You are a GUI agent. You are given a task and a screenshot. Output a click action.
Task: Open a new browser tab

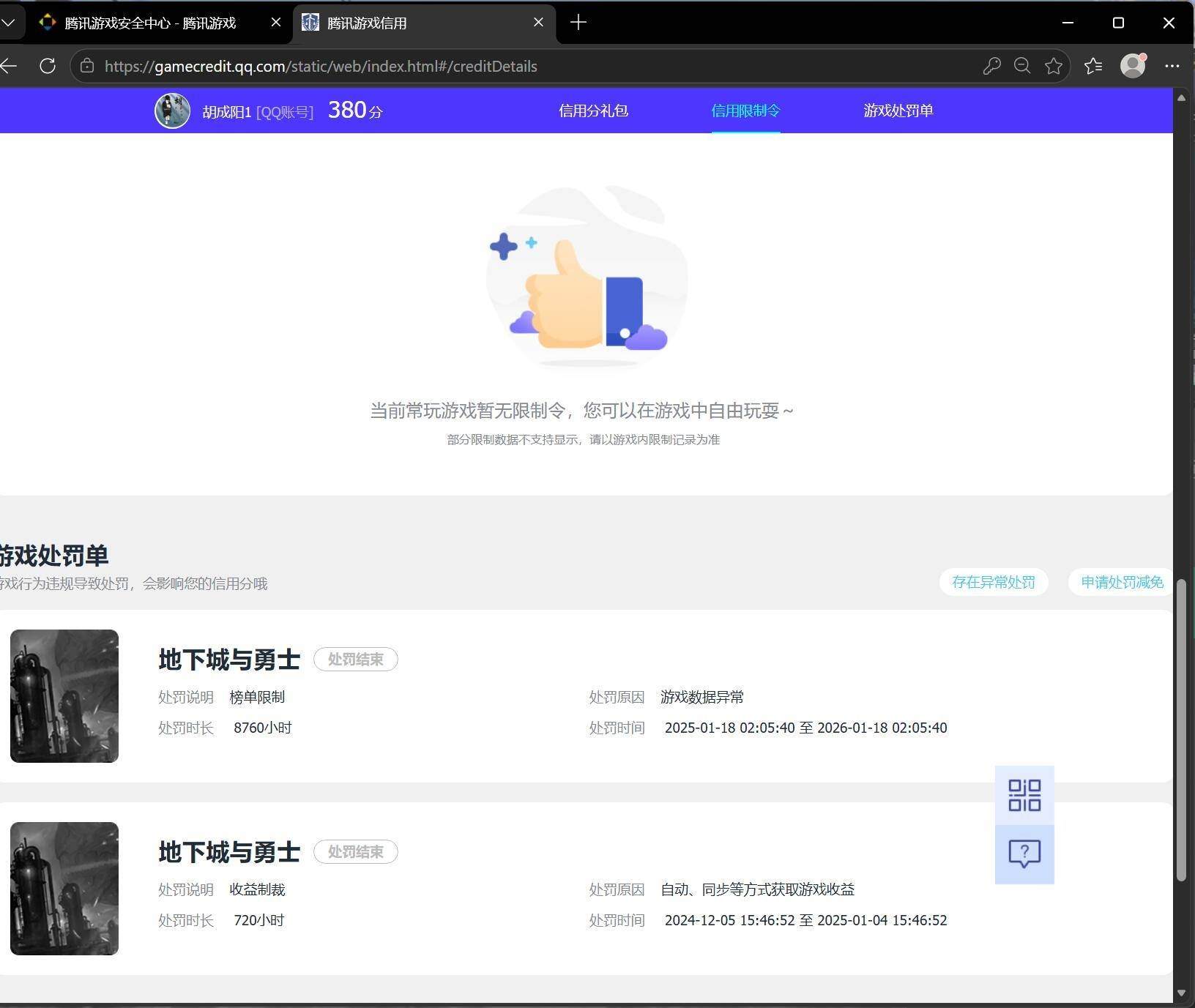[x=578, y=23]
